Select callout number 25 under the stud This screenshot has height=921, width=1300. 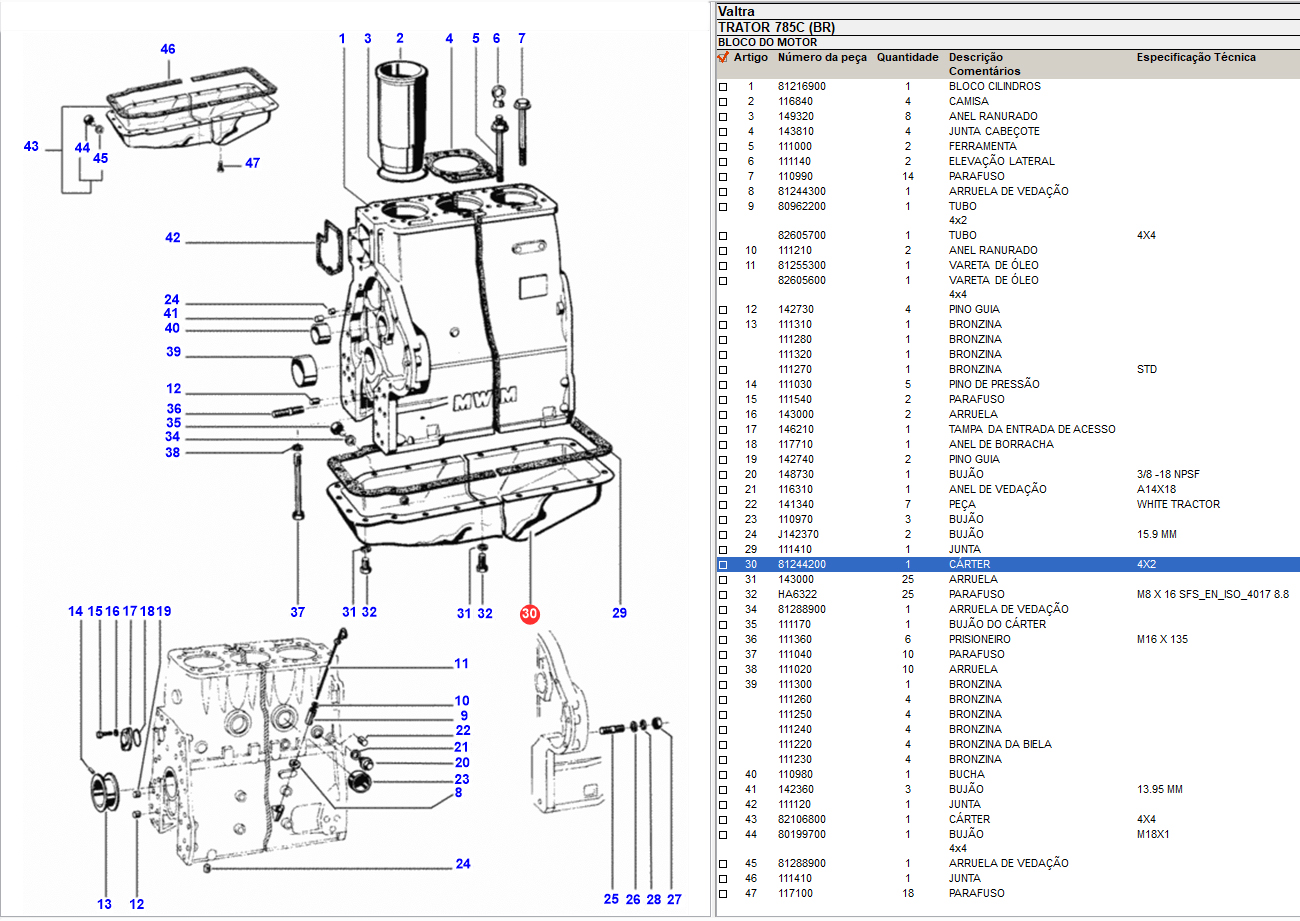[x=611, y=899]
